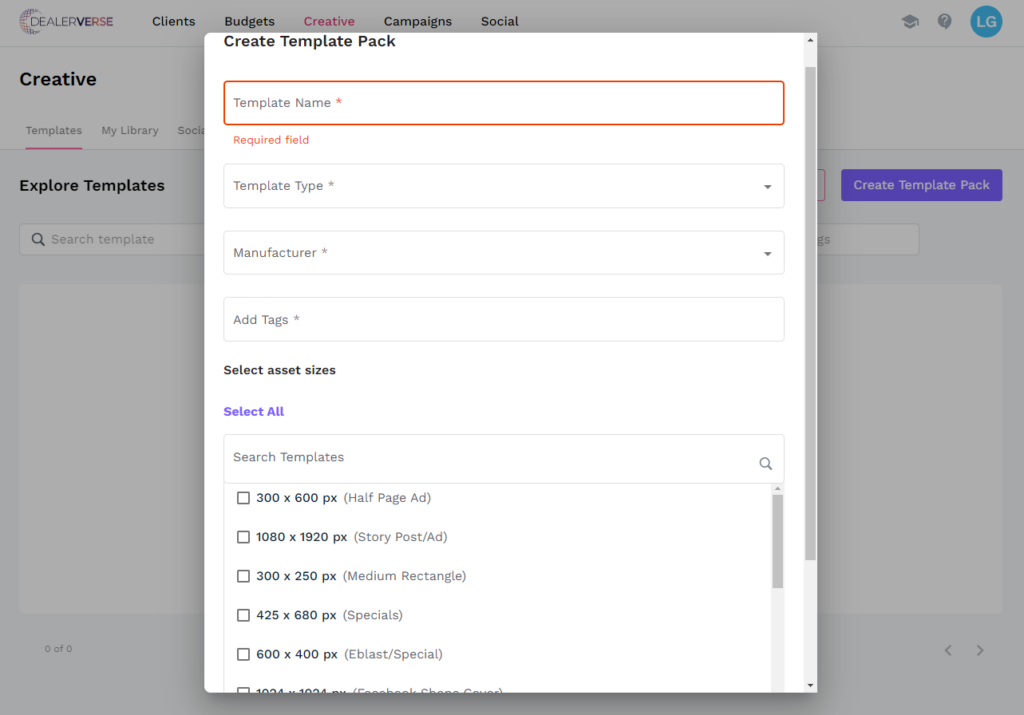This screenshot has width=1024, height=715.
Task: Click the help question mark icon
Action: point(944,21)
